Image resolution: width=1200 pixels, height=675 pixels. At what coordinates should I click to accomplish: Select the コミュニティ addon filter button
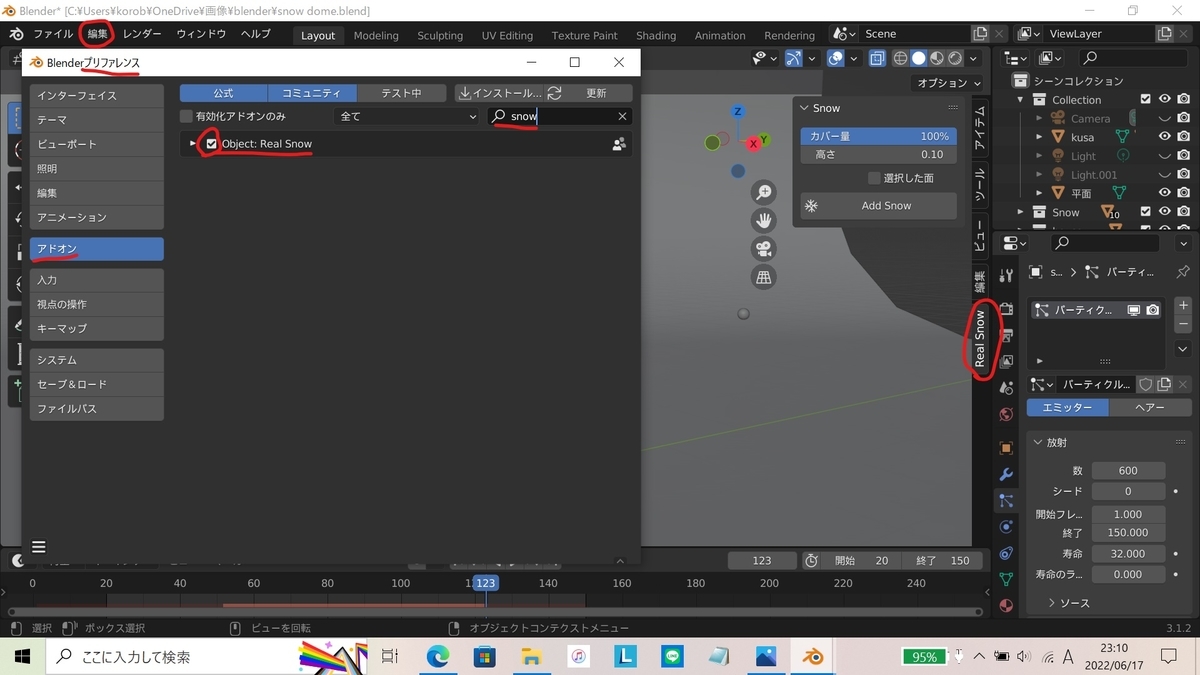[x=311, y=93]
